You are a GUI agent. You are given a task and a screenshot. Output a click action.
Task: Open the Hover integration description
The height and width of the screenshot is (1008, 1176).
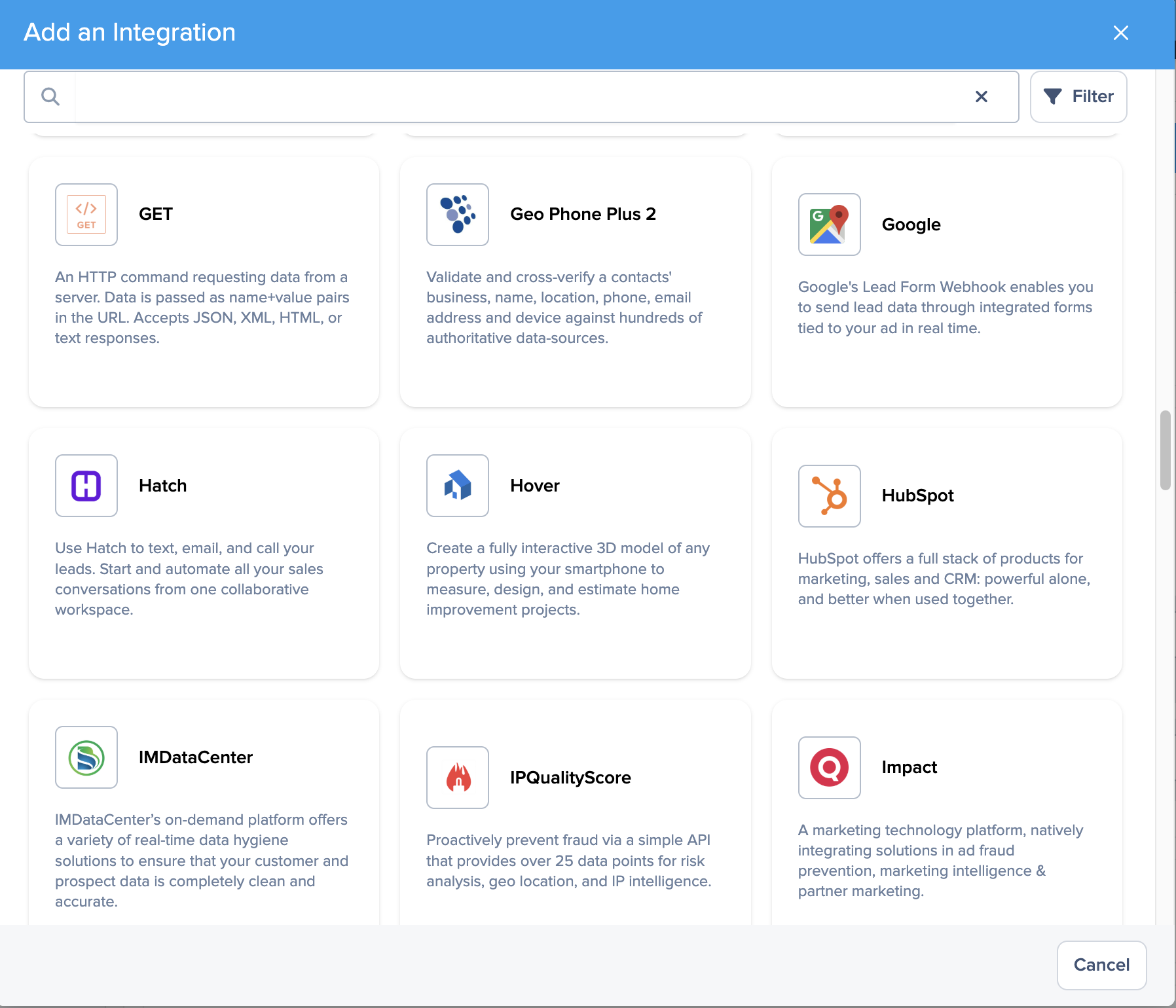click(x=568, y=579)
